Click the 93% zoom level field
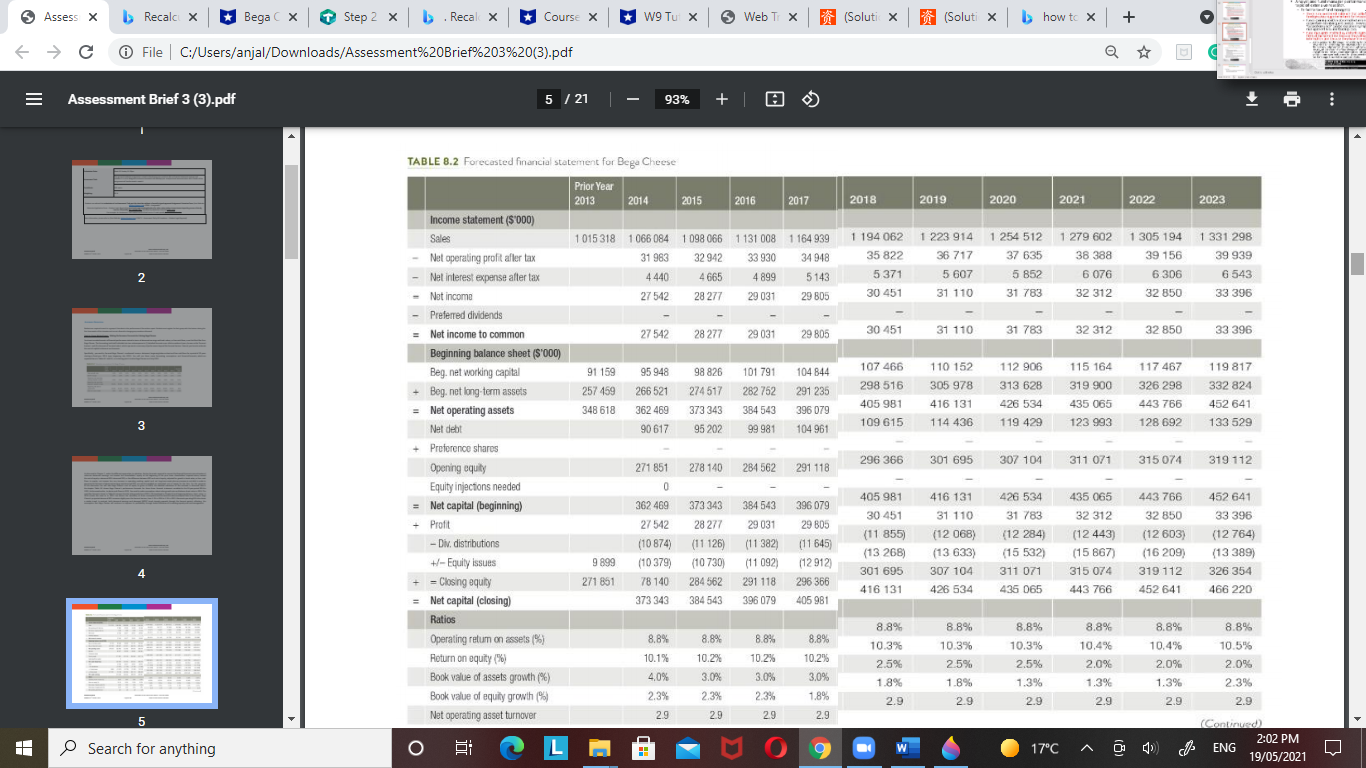Screen dimensions: 1366x768 [677, 99]
